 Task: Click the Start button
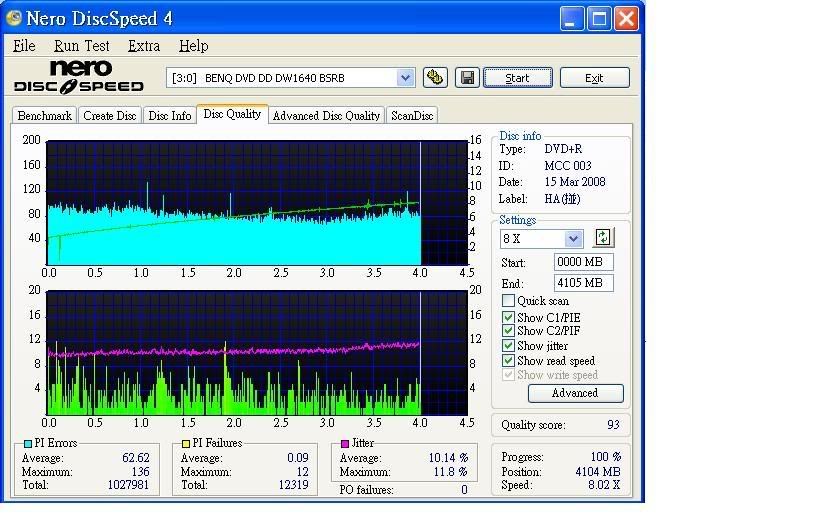pos(518,78)
